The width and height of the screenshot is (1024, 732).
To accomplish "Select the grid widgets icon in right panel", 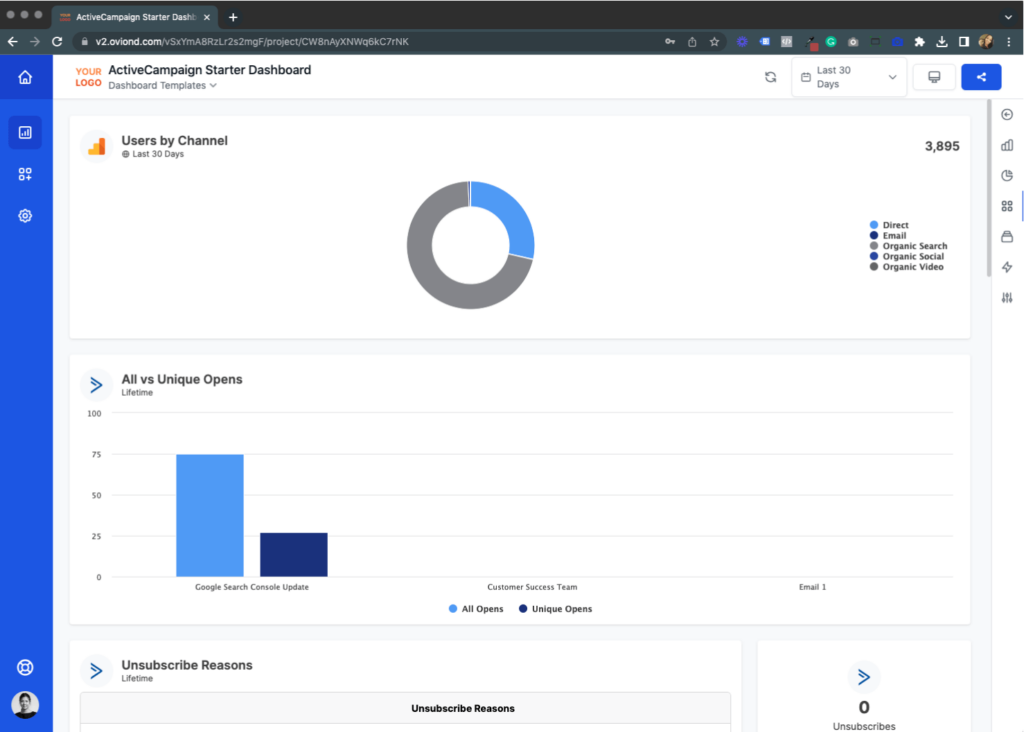I will tap(1007, 206).
